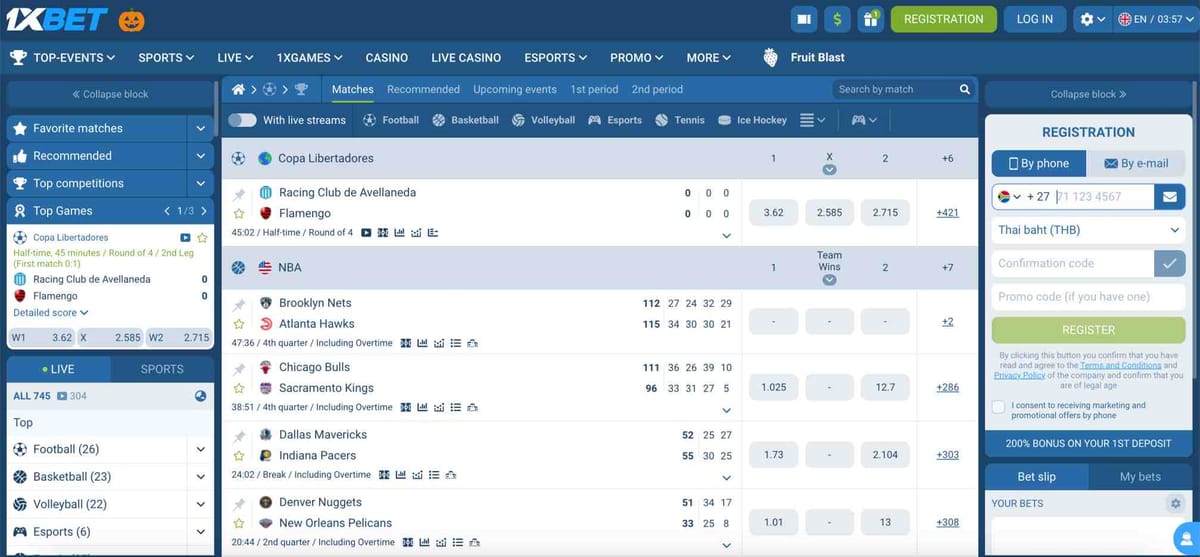Star the Copa Libertadores Top Games card
The image size is (1200, 557).
[202, 238]
